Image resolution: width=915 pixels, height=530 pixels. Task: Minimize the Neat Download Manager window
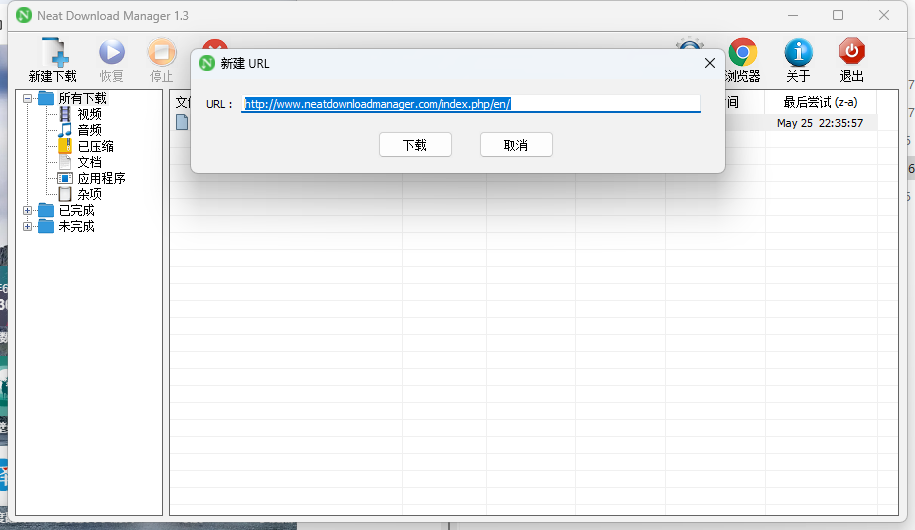pos(792,16)
